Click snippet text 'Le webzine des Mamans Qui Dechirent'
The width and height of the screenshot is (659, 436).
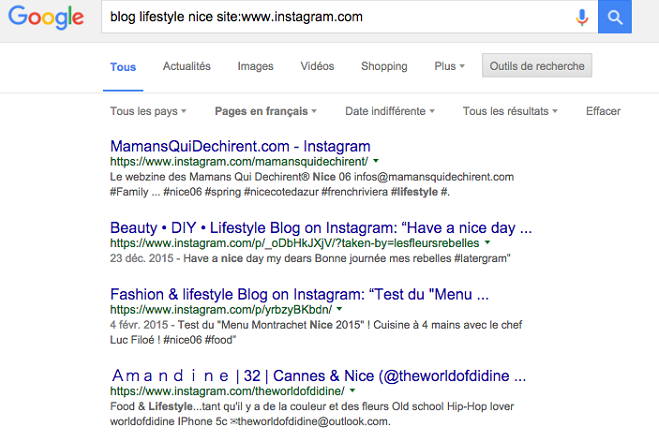click(210, 177)
